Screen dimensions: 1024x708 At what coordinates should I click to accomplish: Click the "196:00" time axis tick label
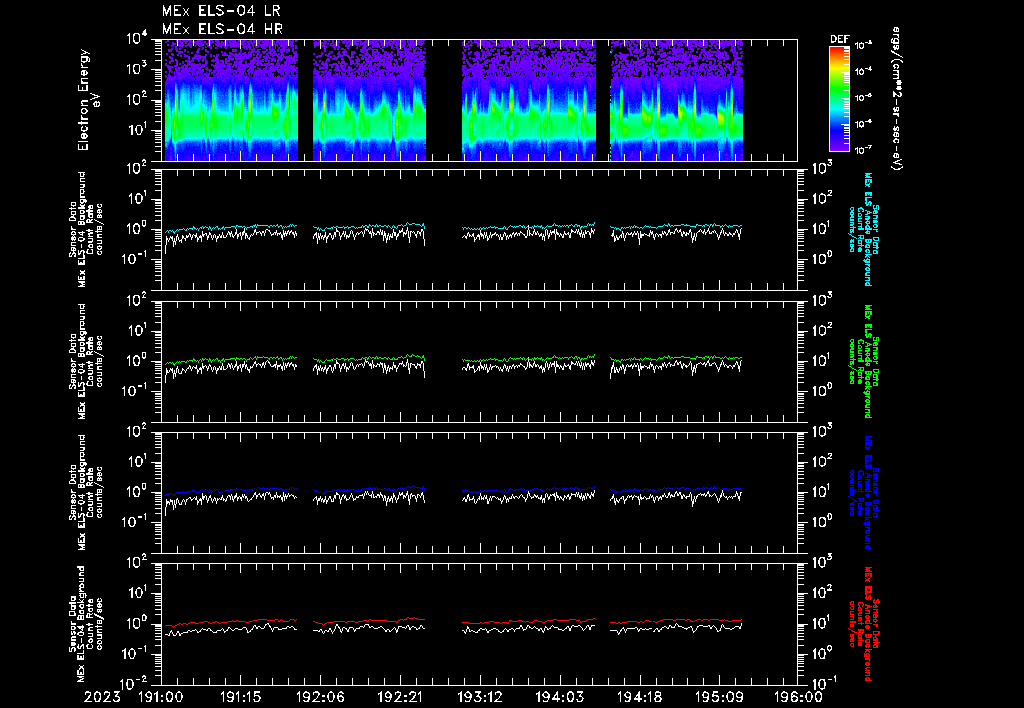coord(798,697)
